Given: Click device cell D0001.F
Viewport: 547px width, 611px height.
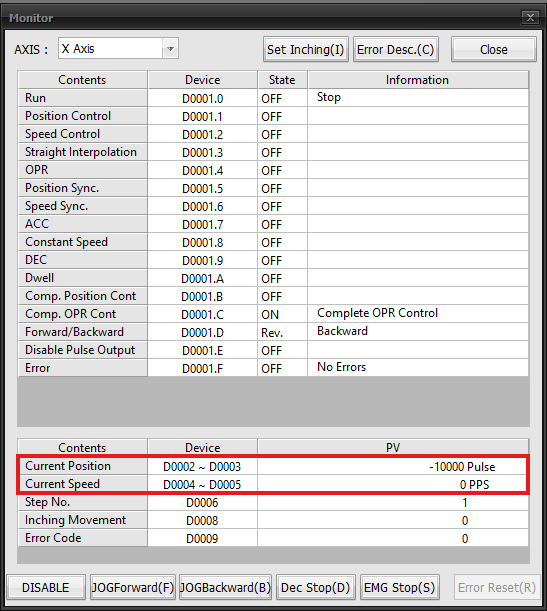Looking at the screenshot, I should (x=203, y=368).
